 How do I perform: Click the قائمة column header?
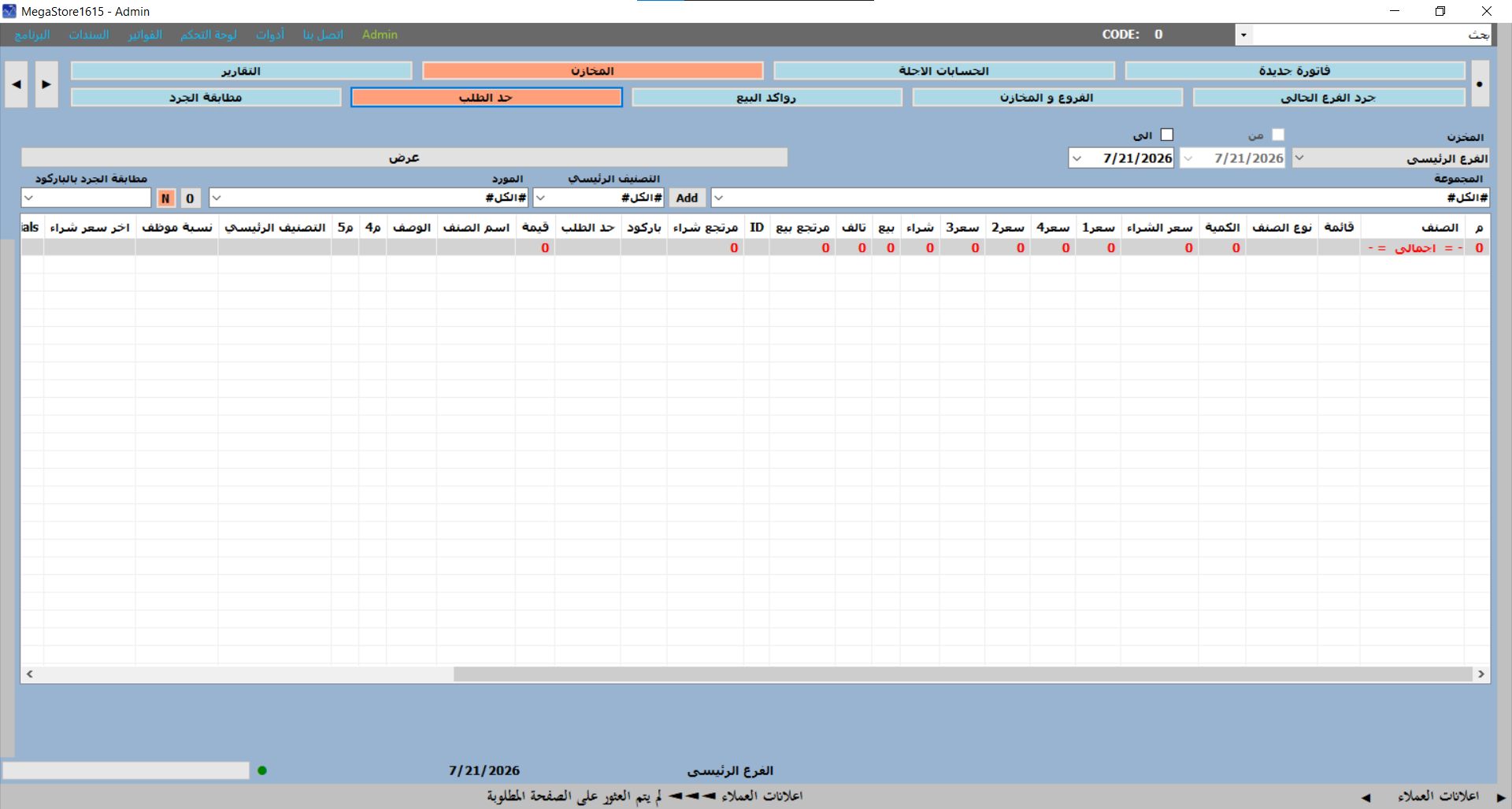(x=1339, y=228)
